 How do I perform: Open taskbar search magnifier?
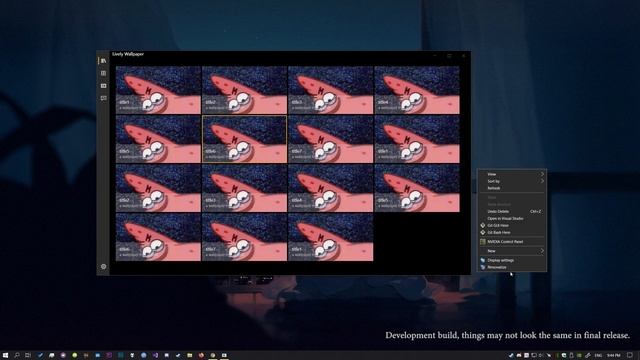pyautogui.click(x=17, y=356)
